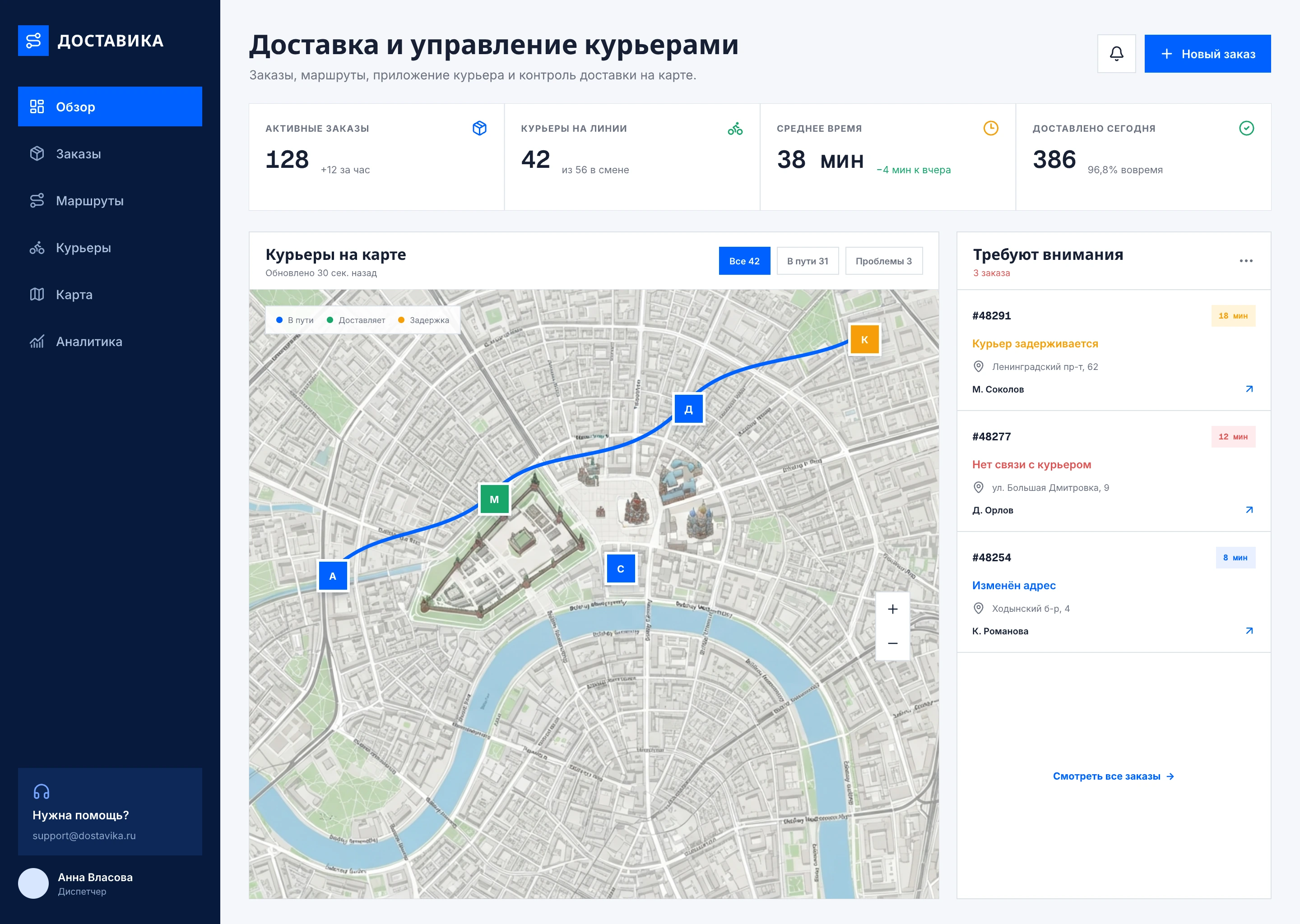The image size is (1300, 924).
Task: Open order #48291 via arrow icon
Action: pyautogui.click(x=1249, y=389)
